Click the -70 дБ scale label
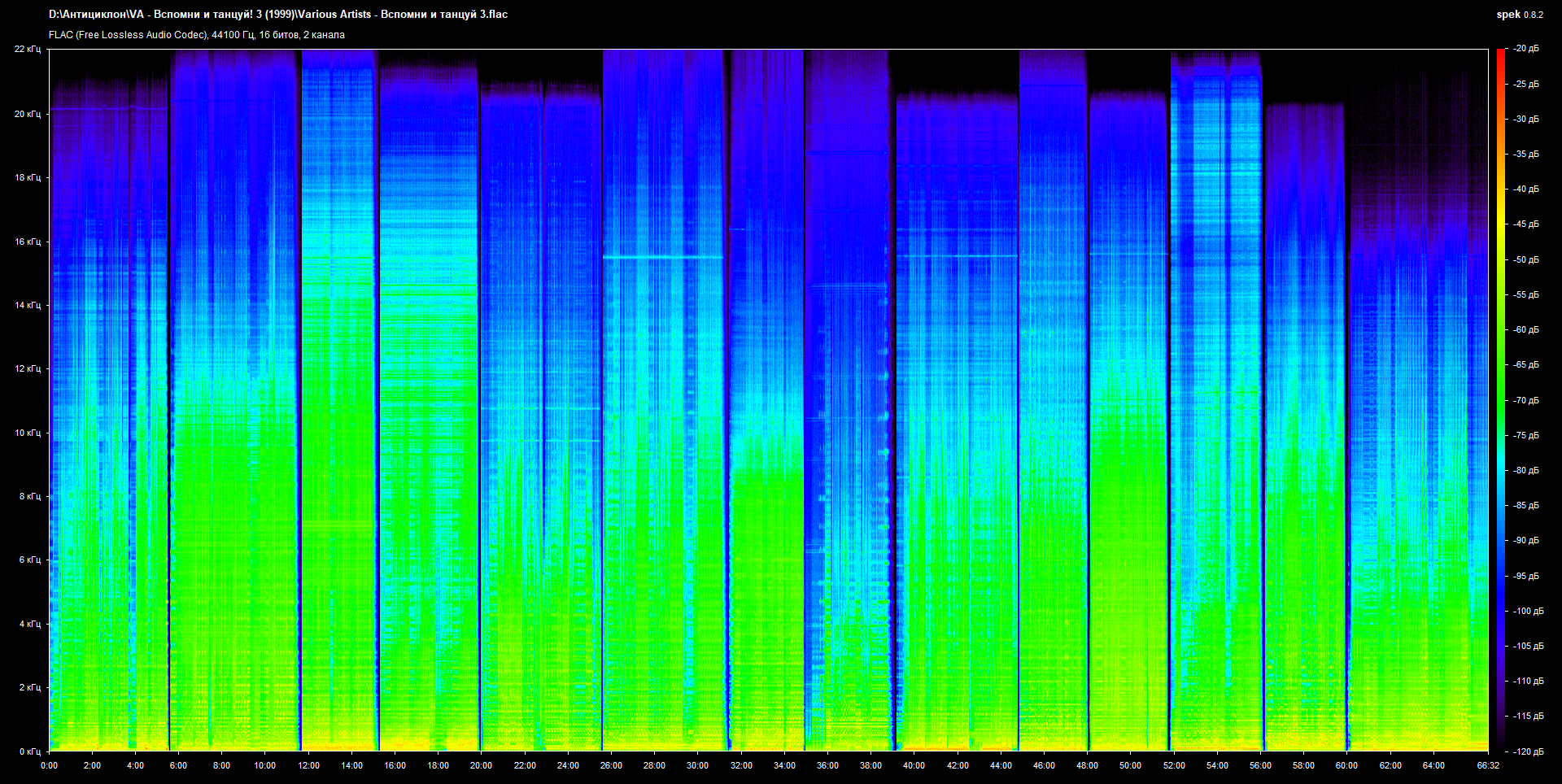Image resolution: width=1562 pixels, height=784 pixels. point(1526,400)
